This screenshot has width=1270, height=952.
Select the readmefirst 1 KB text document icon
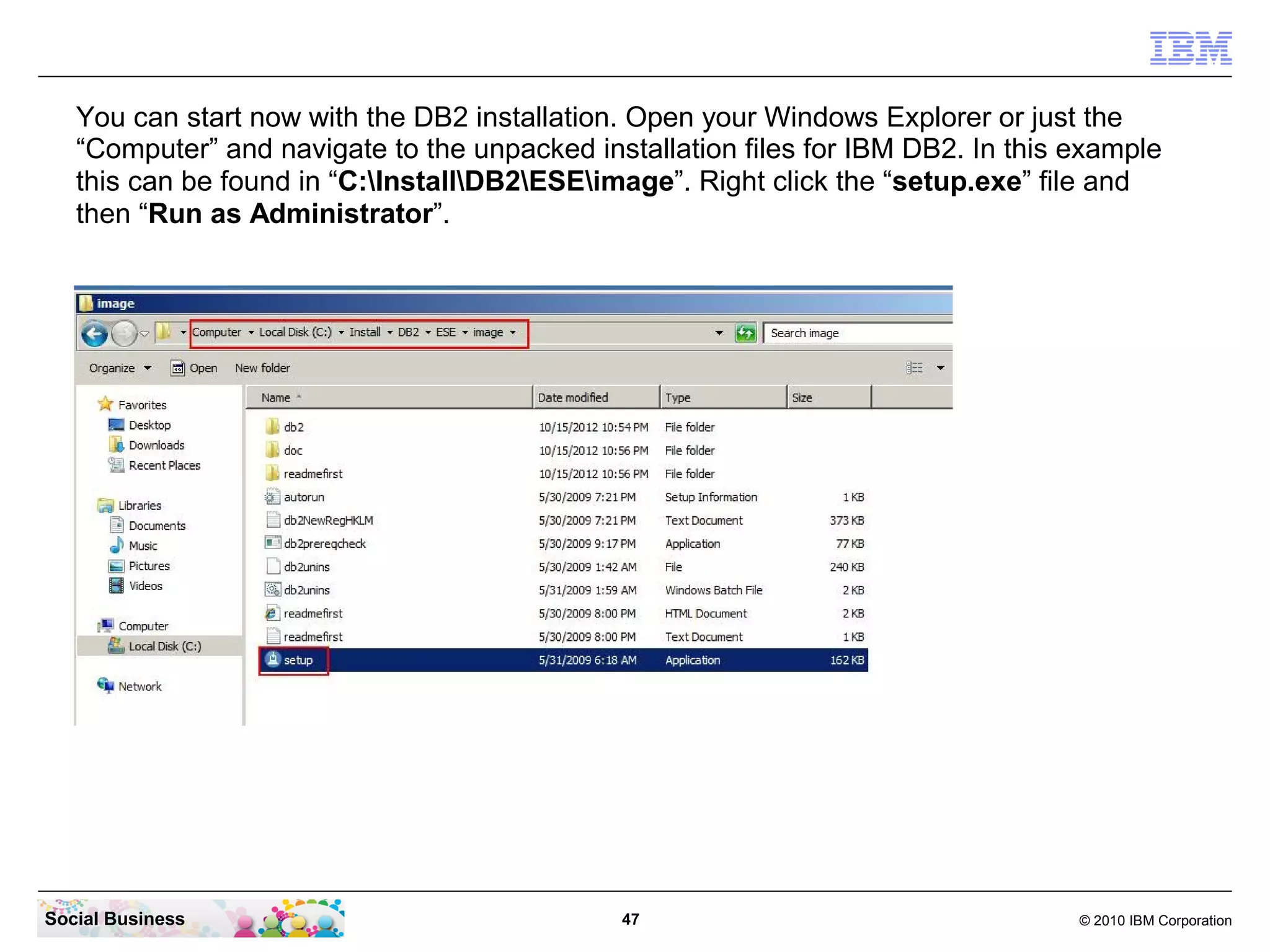click(272, 636)
